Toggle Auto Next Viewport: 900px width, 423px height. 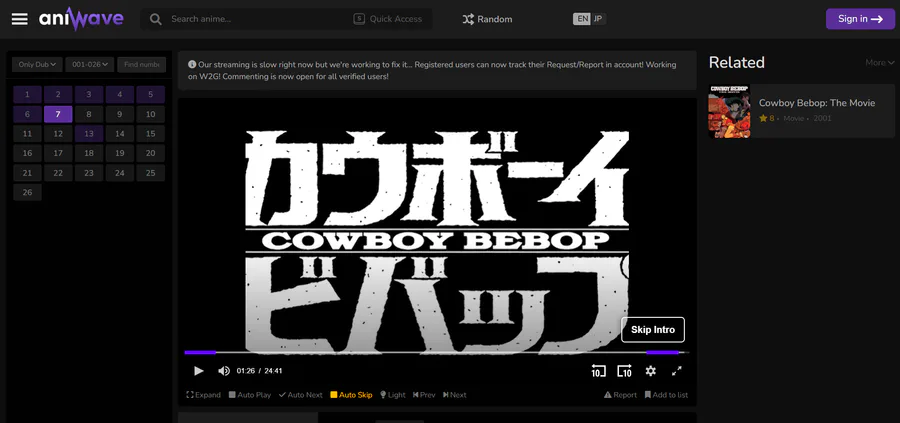tap(301, 395)
